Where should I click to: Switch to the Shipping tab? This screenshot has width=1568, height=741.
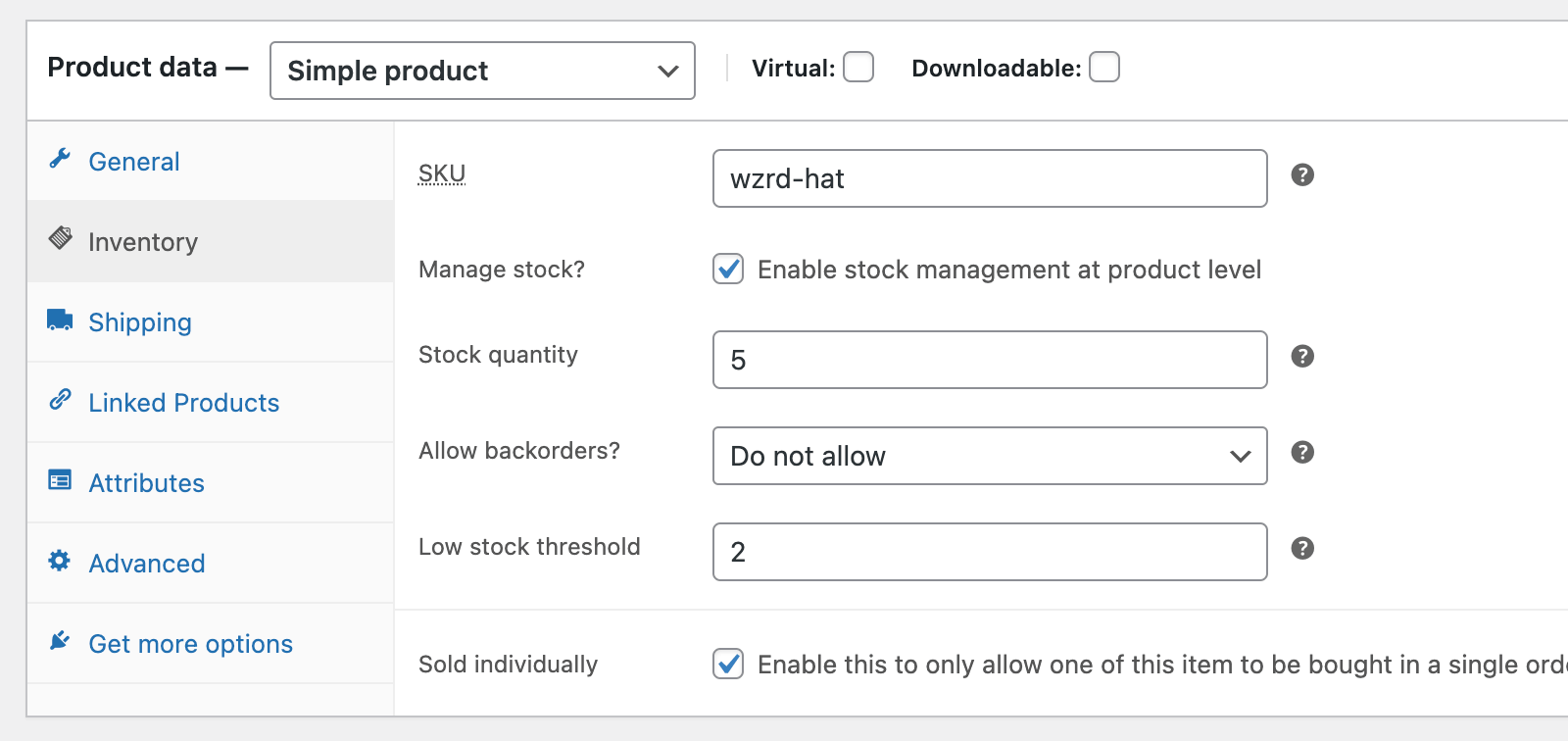(x=140, y=322)
